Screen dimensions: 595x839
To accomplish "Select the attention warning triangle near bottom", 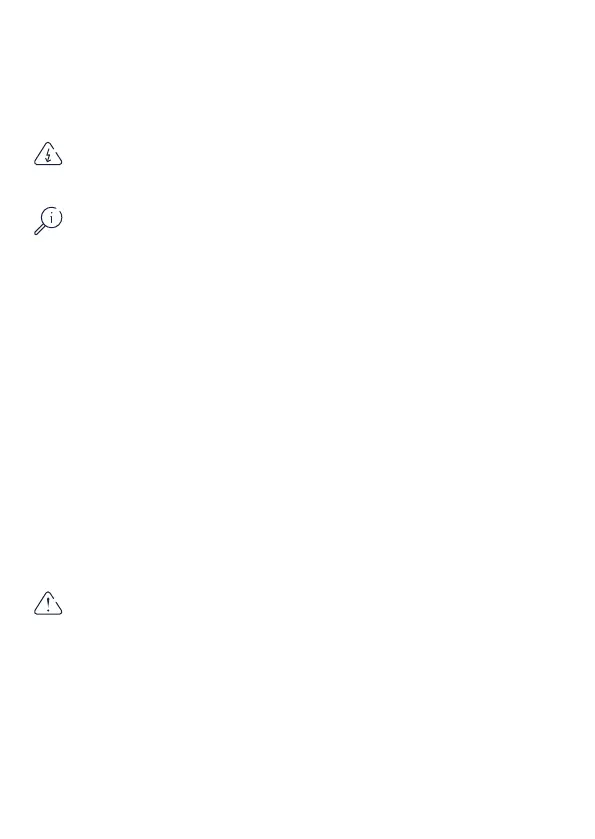I will (48, 604).
